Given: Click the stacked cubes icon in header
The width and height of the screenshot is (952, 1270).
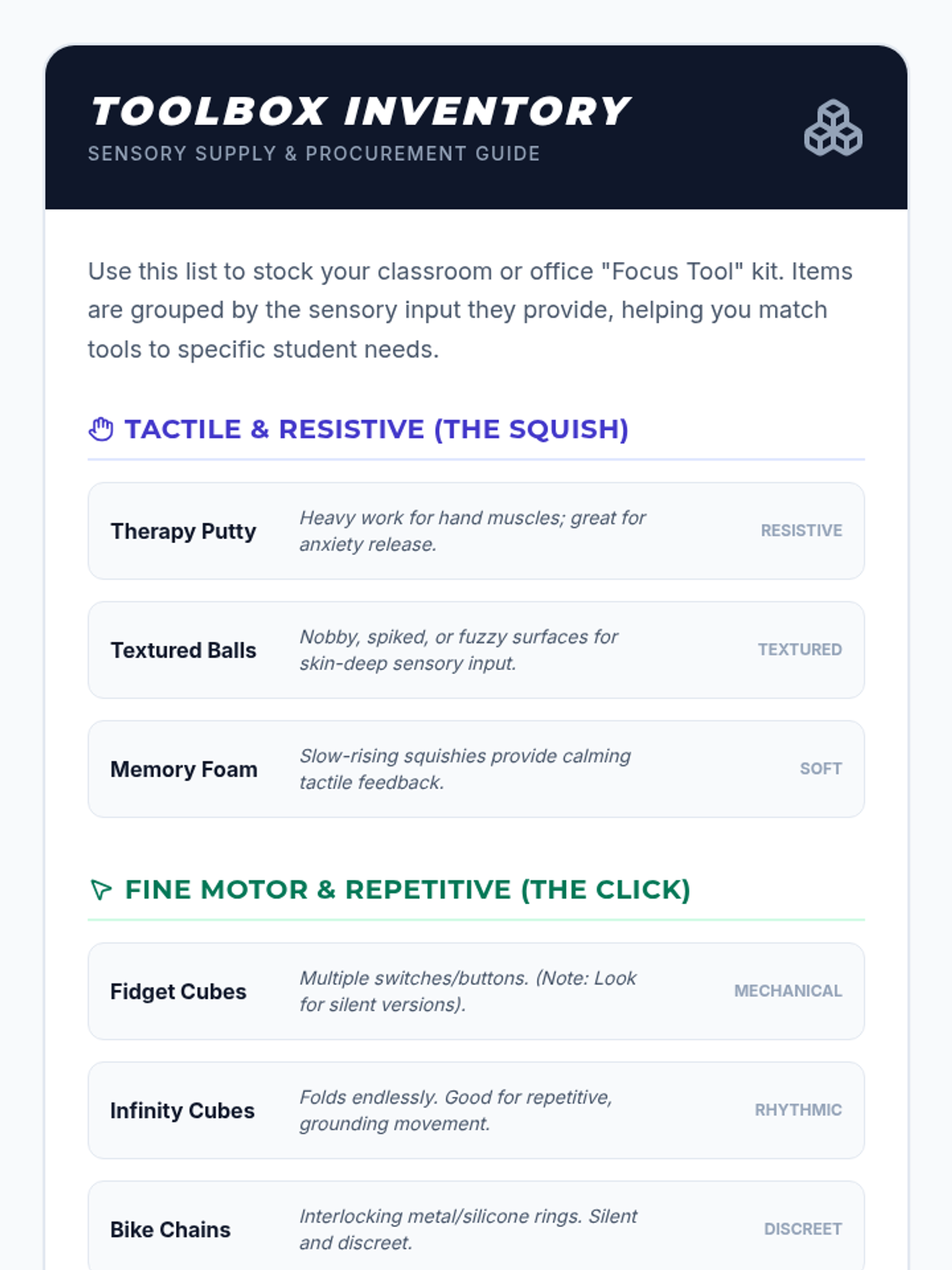Looking at the screenshot, I should tap(833, 127).
